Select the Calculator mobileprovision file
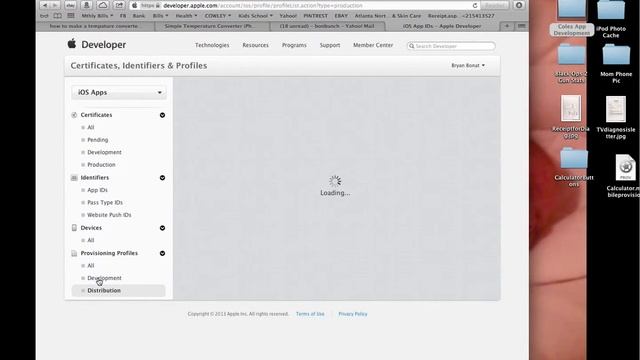 coord(624,176)
